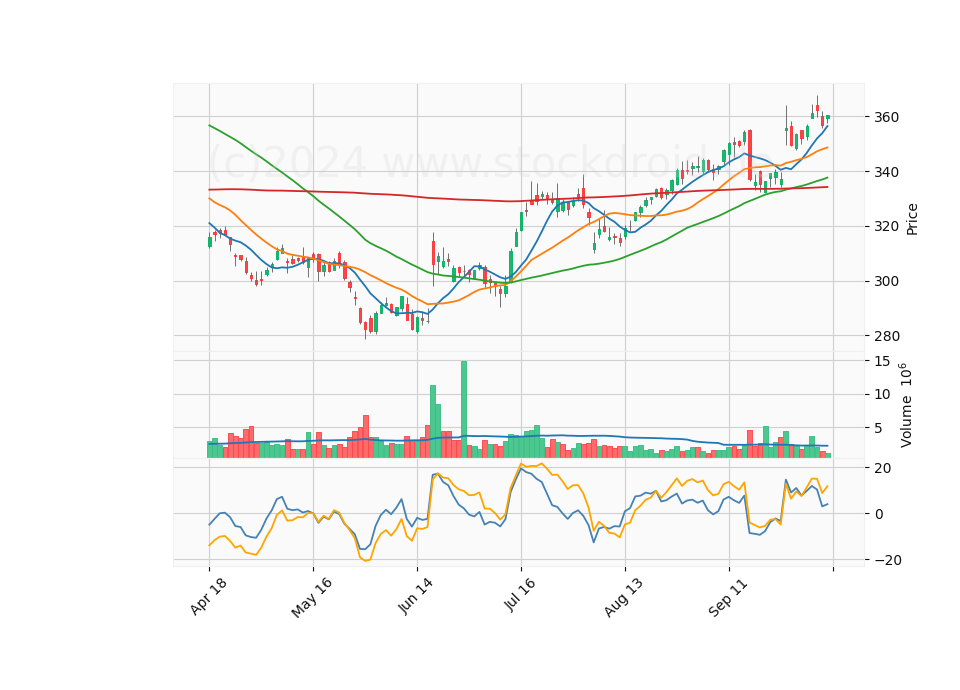The image size is (960, 690).
Task: Select the 320 price tick label
Action: point(887,227)
